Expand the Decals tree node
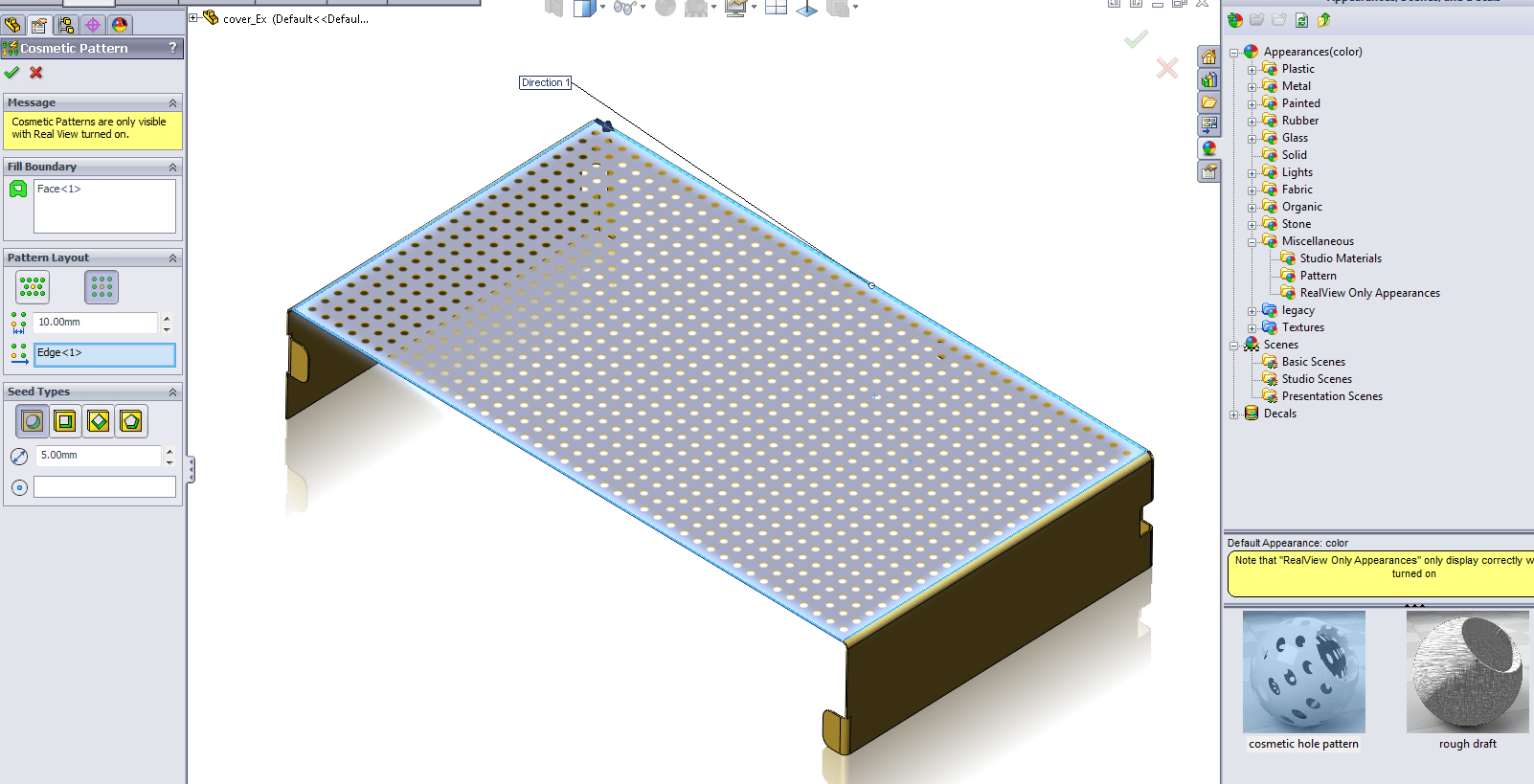This screenshot has height=784, width=1534. (1234, 414)
